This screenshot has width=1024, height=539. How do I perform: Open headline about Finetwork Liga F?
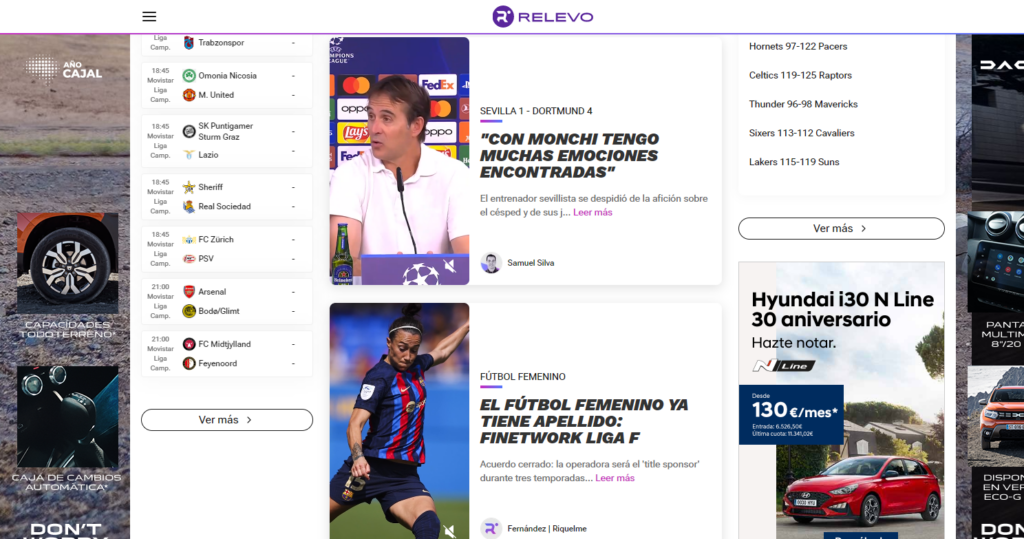point(584,421)
